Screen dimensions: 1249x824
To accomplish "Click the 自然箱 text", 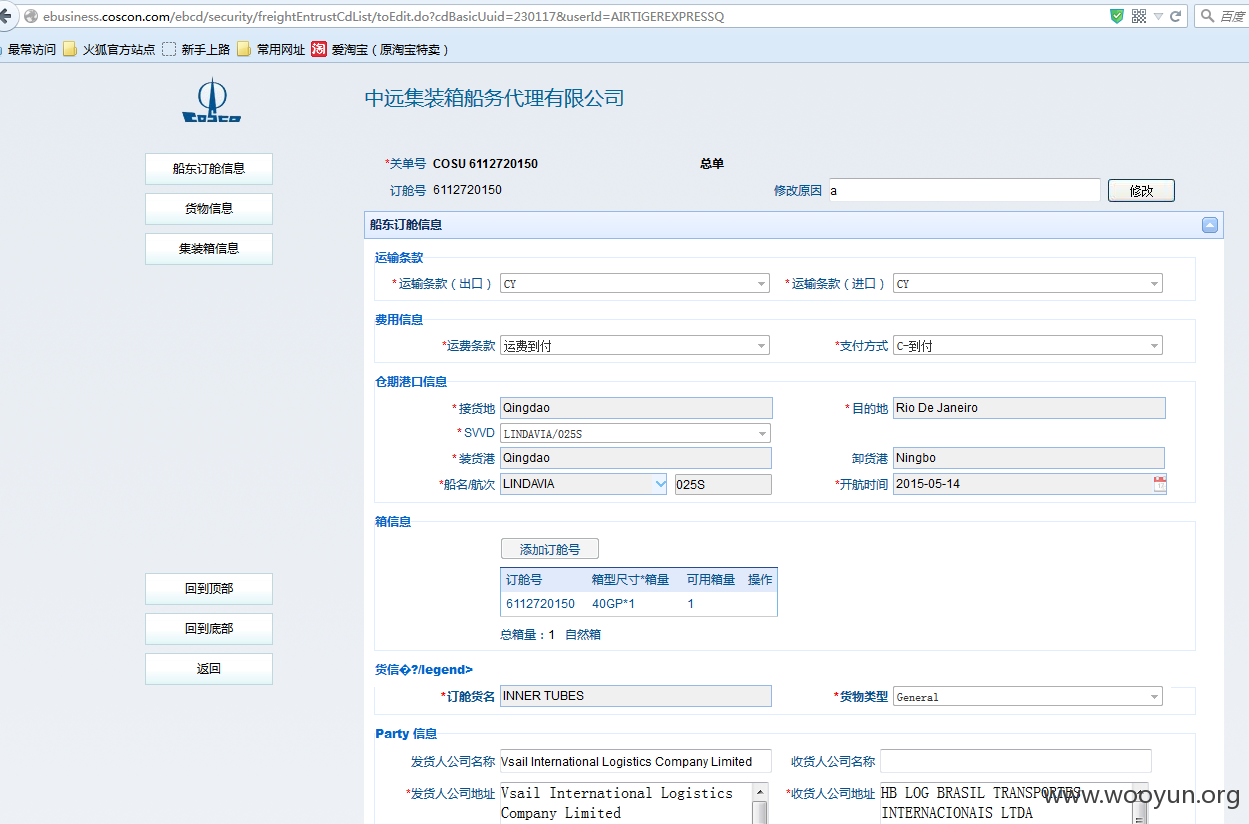I will tap(583, 635).
